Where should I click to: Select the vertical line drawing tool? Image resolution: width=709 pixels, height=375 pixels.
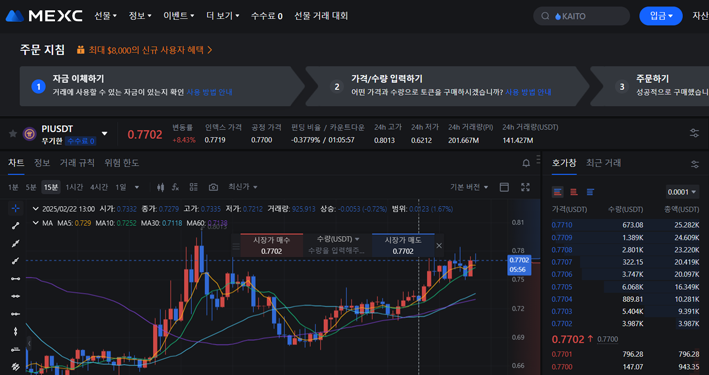click(16, 331)
